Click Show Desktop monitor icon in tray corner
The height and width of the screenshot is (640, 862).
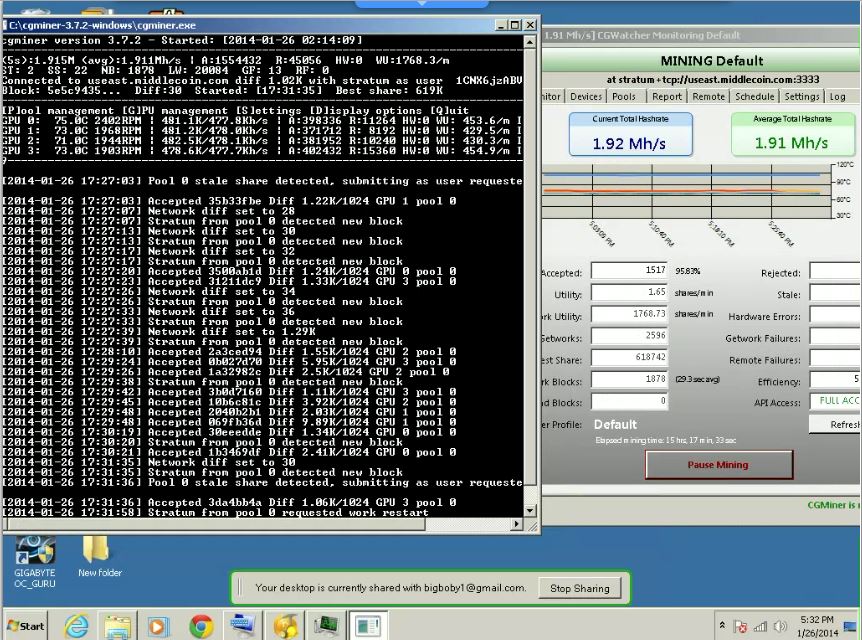pos(850,626)
